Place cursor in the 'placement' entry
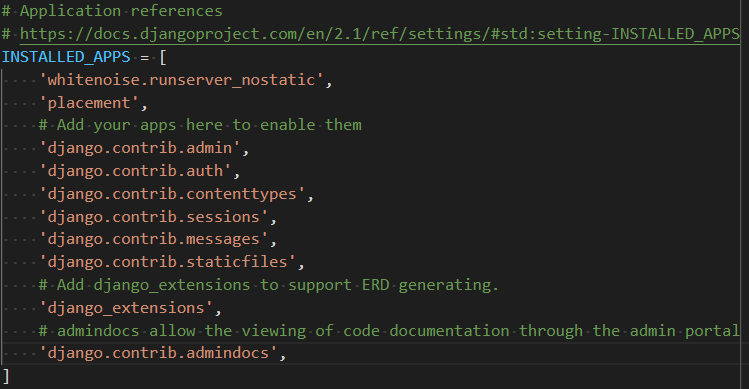Viewport: 749px width, 389px height. coord(89,103)
